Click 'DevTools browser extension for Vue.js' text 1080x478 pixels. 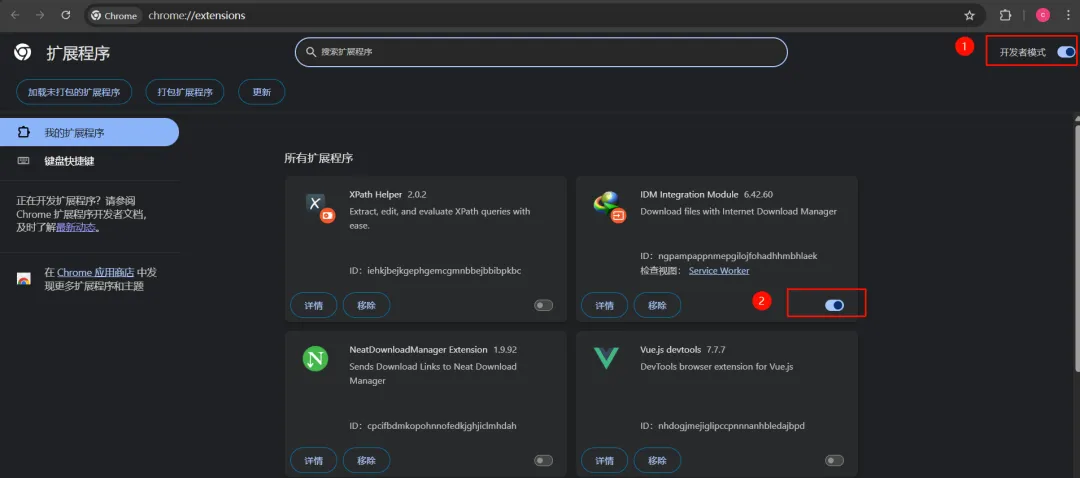[716, 366]
